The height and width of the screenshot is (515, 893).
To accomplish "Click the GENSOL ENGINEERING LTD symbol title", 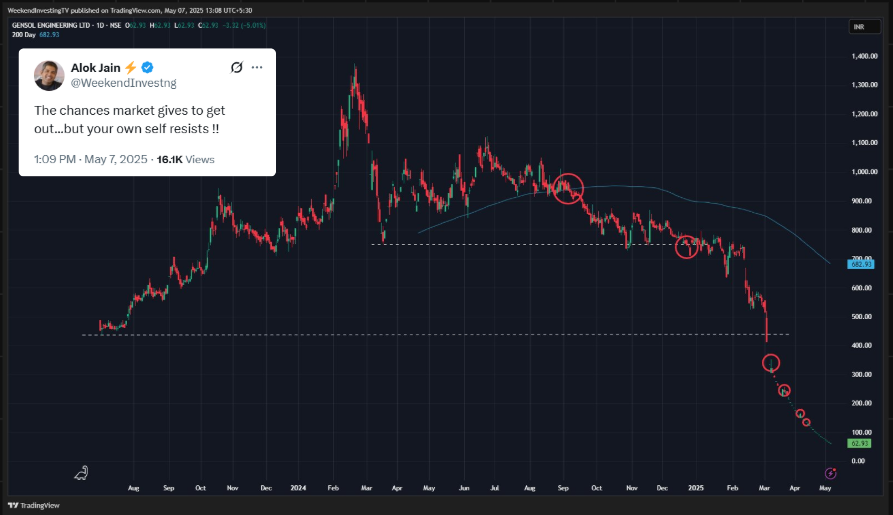I will coord(50,25).
